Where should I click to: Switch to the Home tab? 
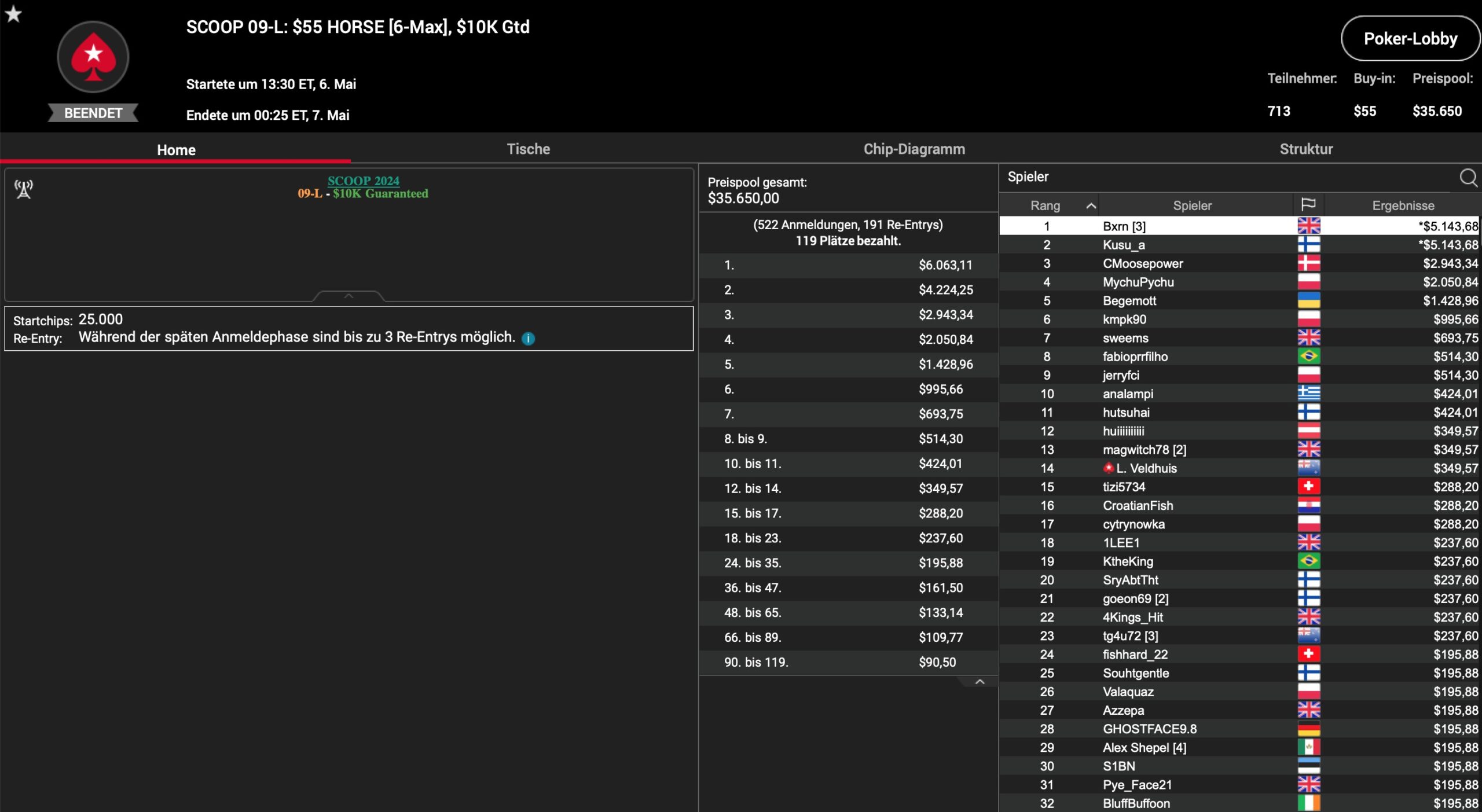click(176, 149)
